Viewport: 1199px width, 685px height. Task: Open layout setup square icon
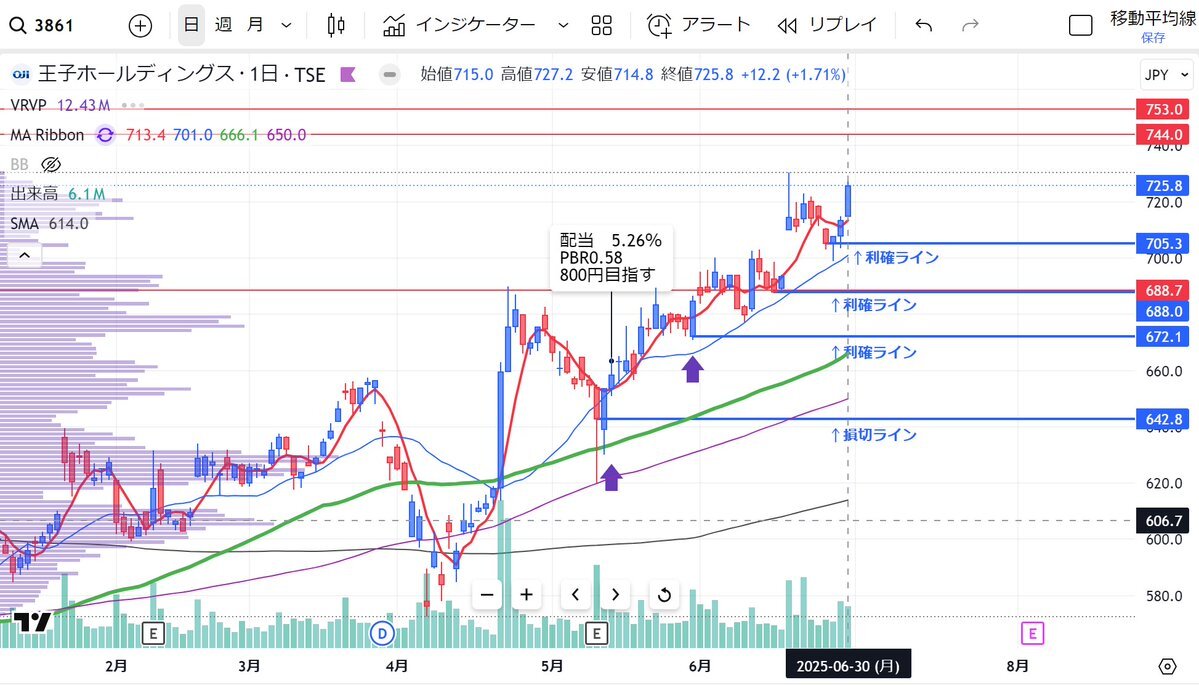[1080, 25]
